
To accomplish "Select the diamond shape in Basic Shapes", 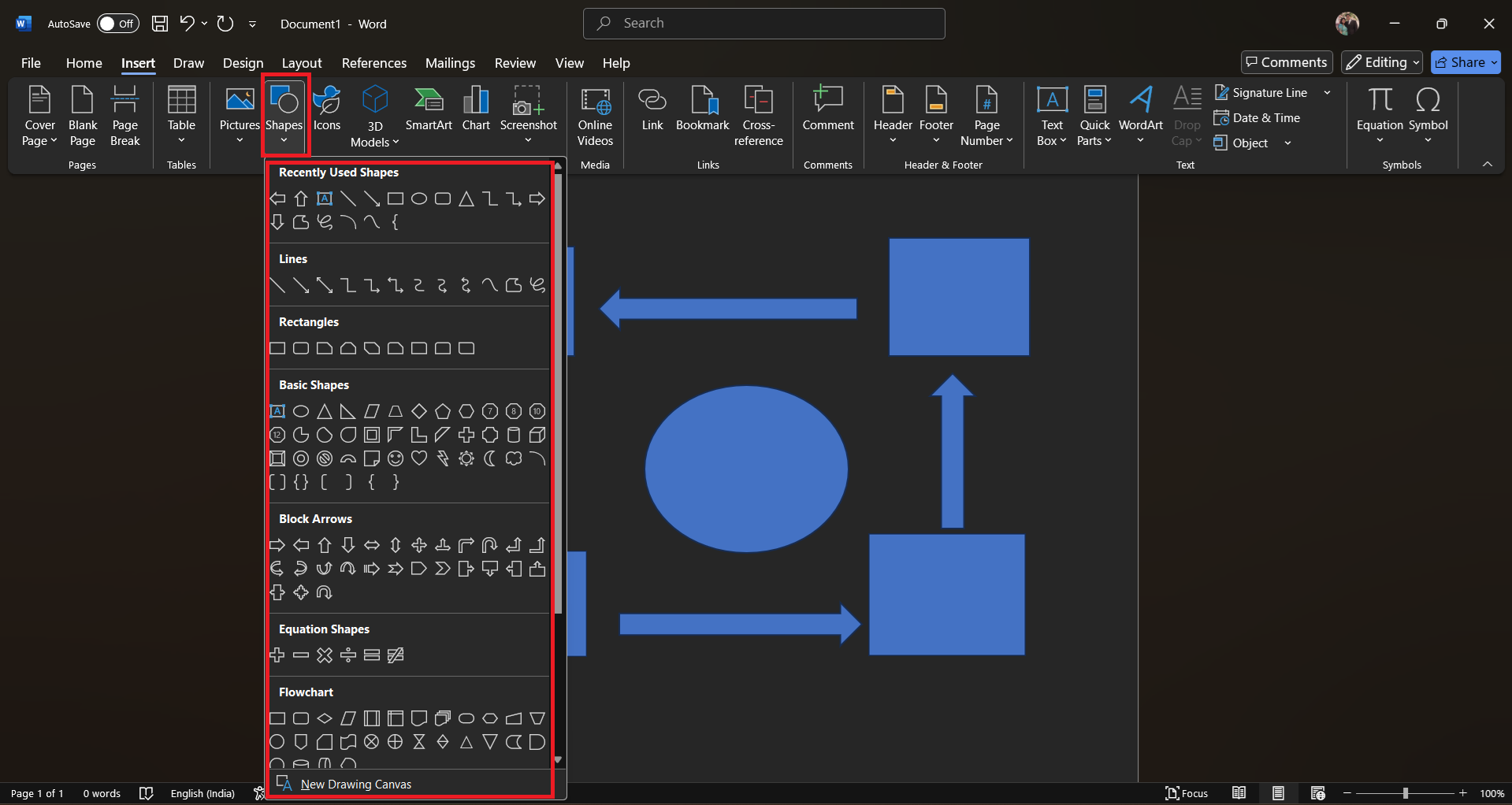I will pos(419,411).
